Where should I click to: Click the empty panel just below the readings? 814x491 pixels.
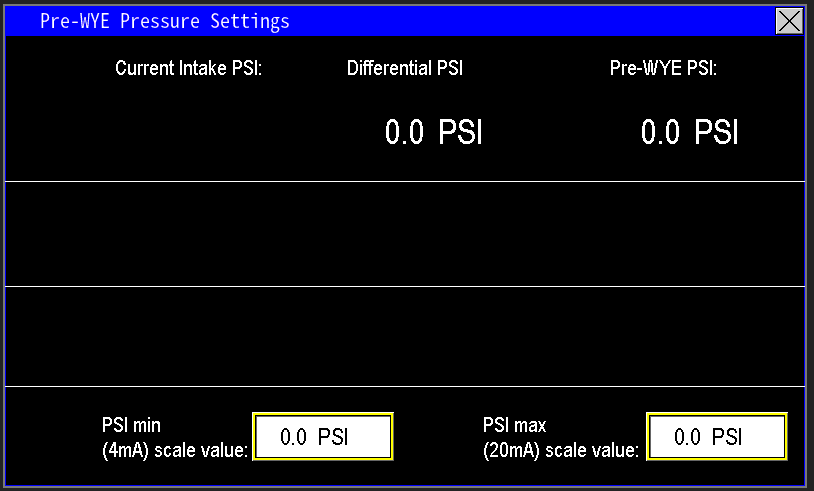click(405, 234)
